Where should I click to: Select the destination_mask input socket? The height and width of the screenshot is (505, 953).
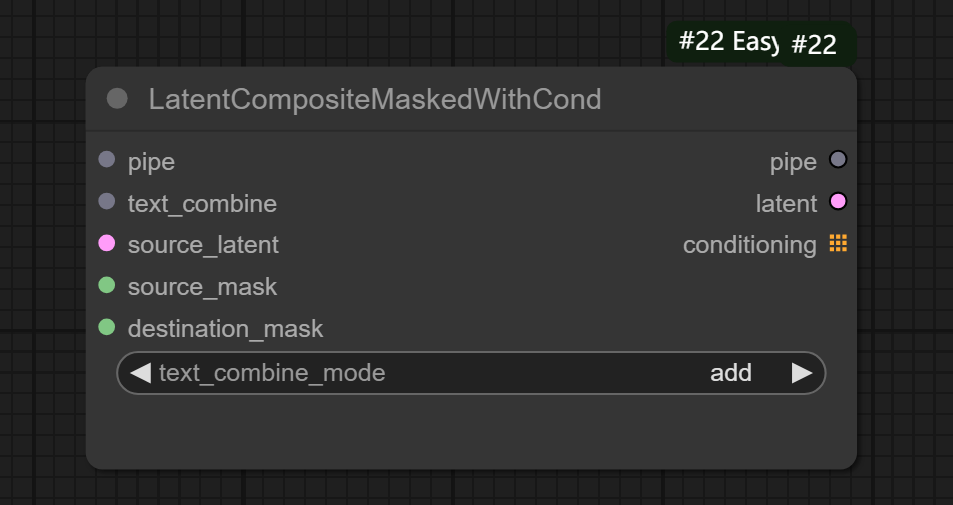[107, 327]
